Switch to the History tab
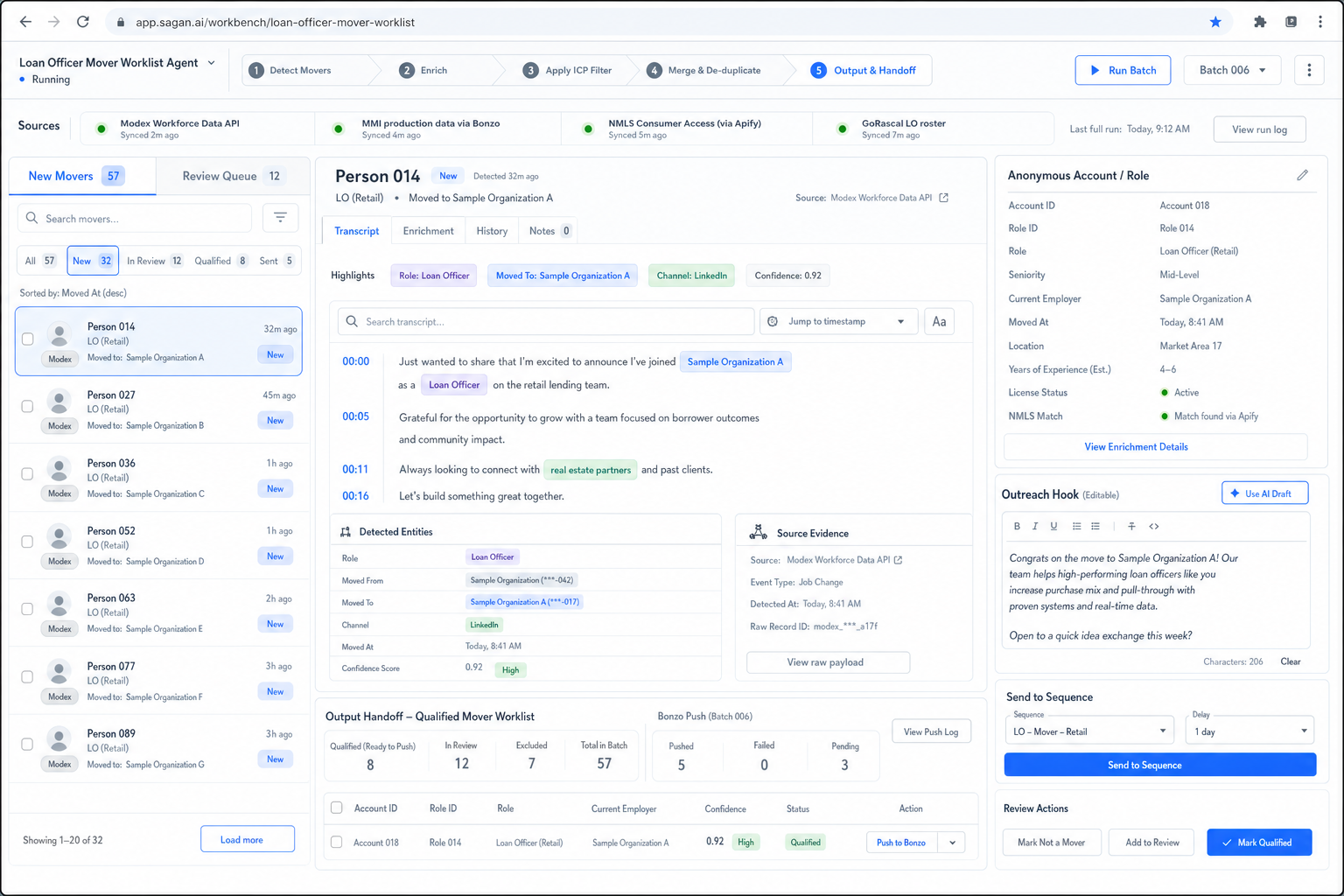 pyautogui.click(x=492, y=231)
